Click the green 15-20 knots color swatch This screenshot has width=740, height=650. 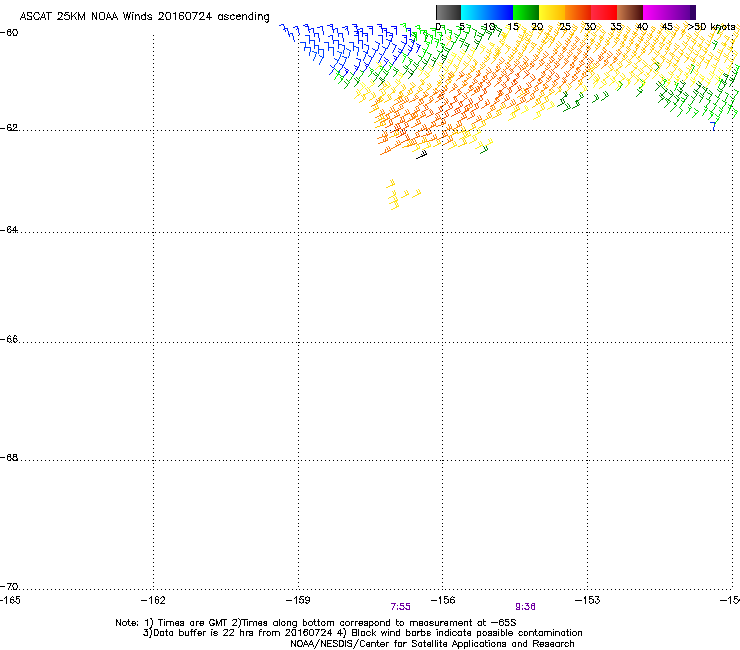click(x=526, y=12)
